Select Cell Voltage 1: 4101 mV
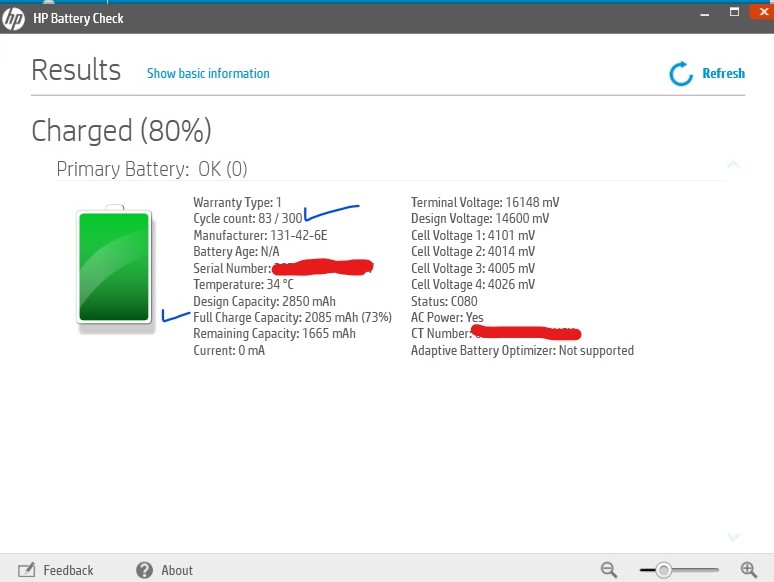Screen dimensions: 774x582 point(473,235)
